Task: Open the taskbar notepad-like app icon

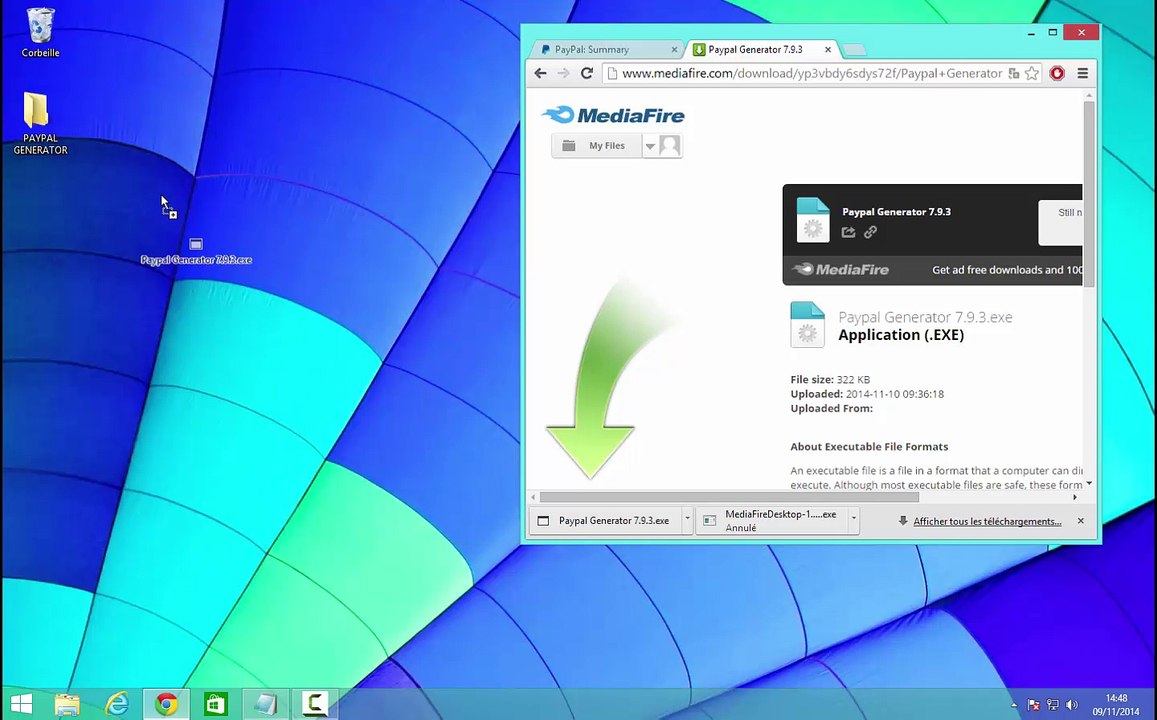Action: pyautogui.click(x=265, y=704)
